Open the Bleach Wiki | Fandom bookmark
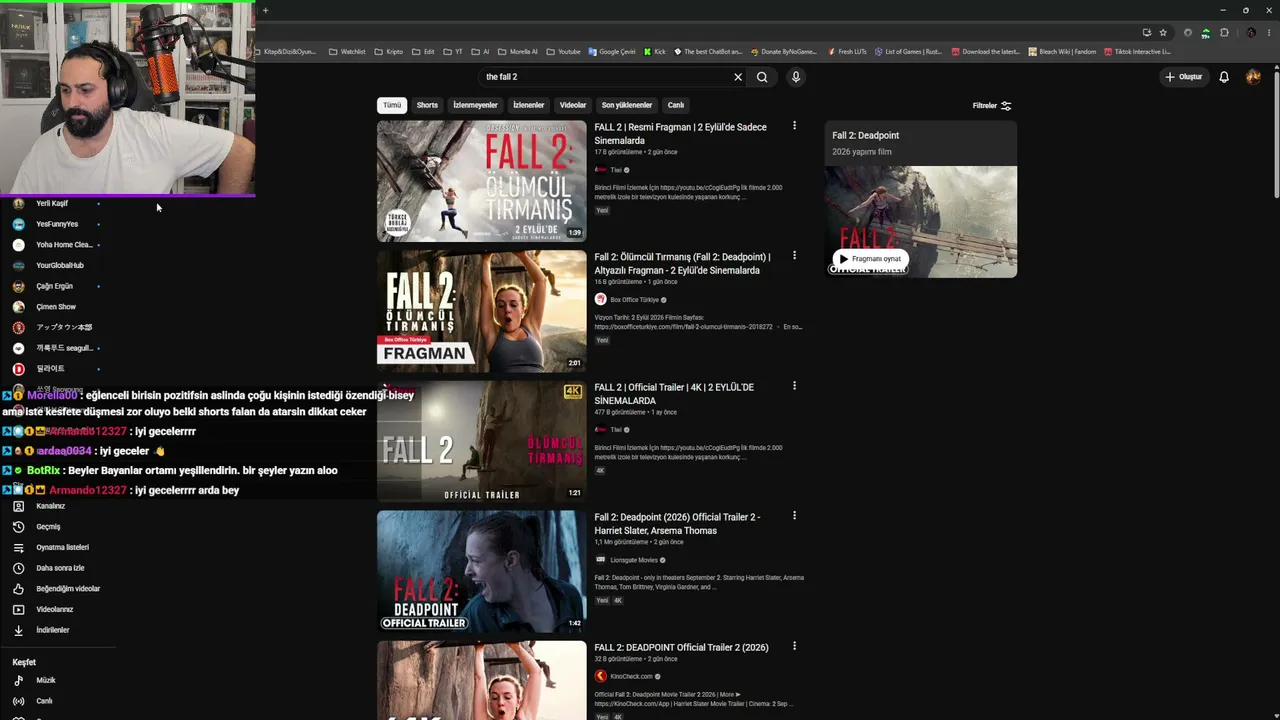 pyautogui.click(x=1062, y=52)
